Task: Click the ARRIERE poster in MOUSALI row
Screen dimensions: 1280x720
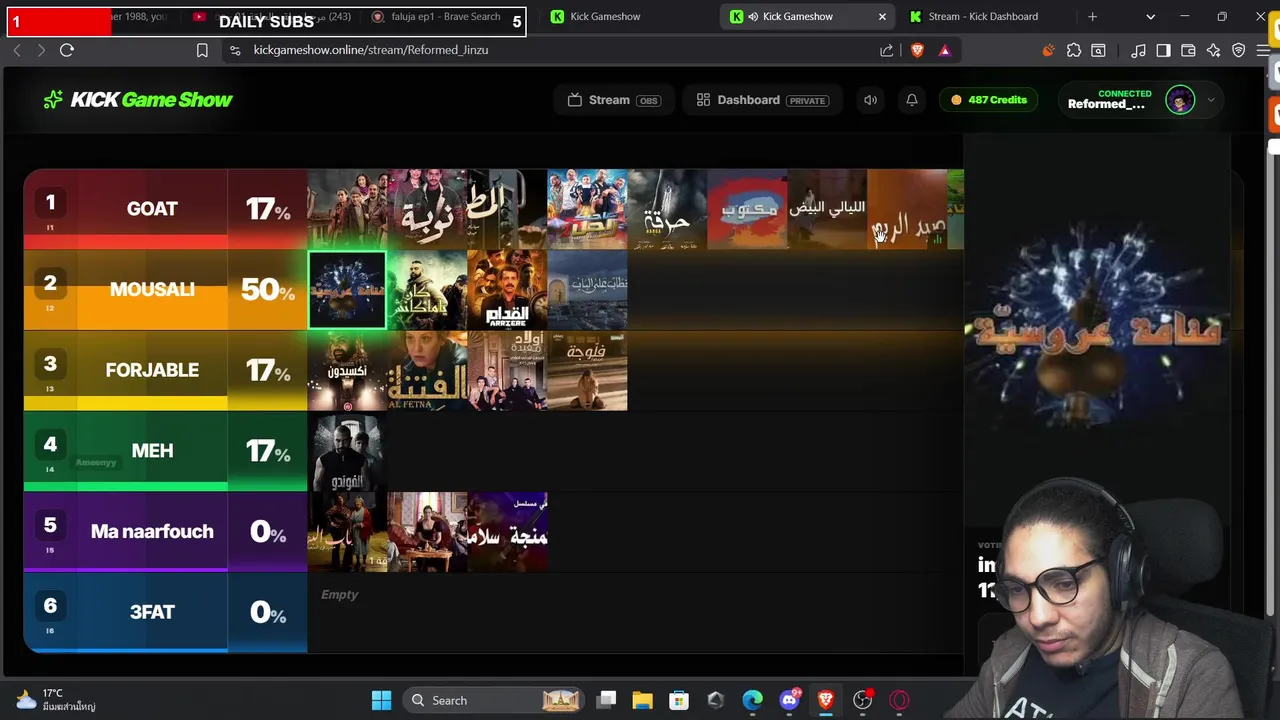Action: [507, 290]
